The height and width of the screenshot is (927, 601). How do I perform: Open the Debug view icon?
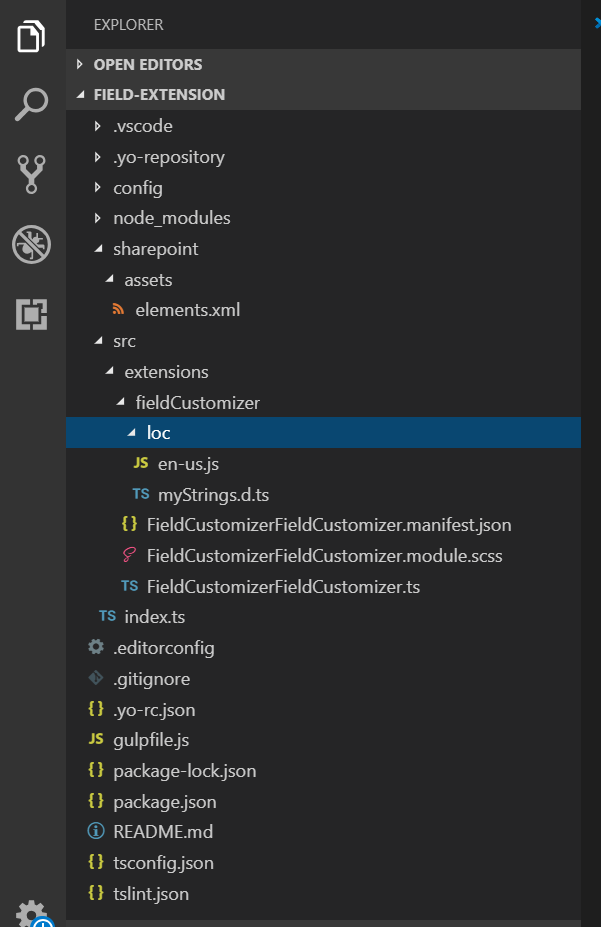coord(31,244)
